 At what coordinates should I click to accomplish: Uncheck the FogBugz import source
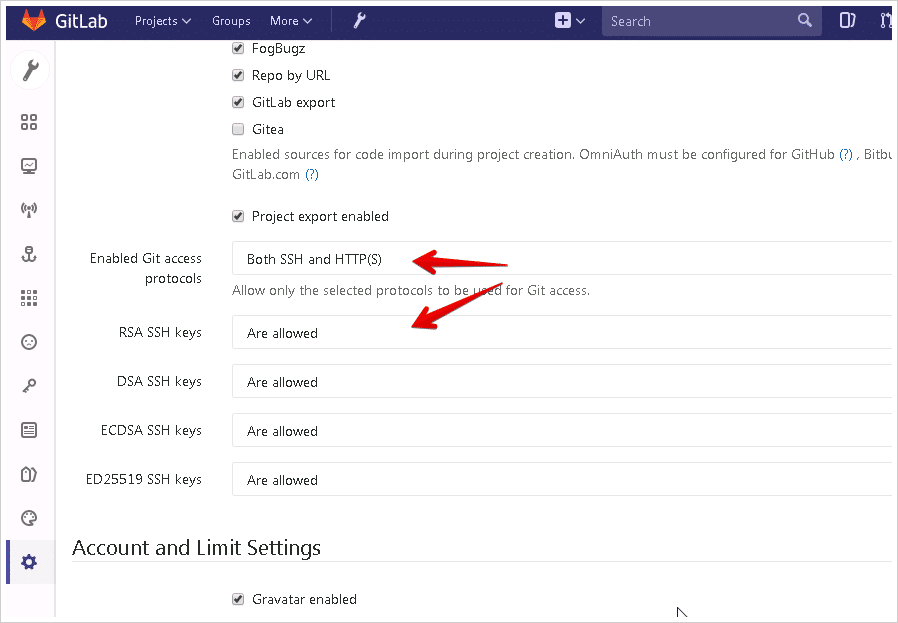coord(238,48)
